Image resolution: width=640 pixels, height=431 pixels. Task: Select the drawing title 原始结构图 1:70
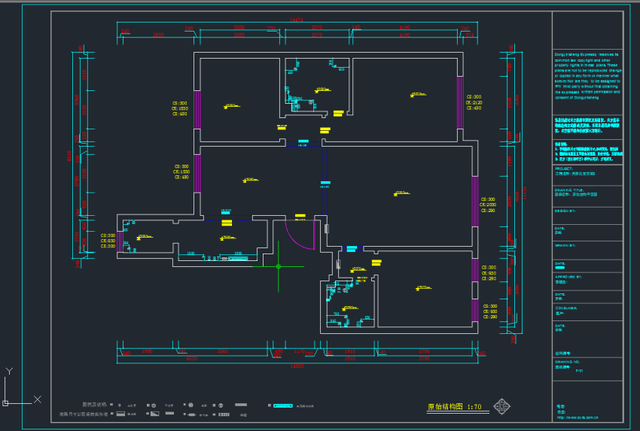[x=455, y=407]
